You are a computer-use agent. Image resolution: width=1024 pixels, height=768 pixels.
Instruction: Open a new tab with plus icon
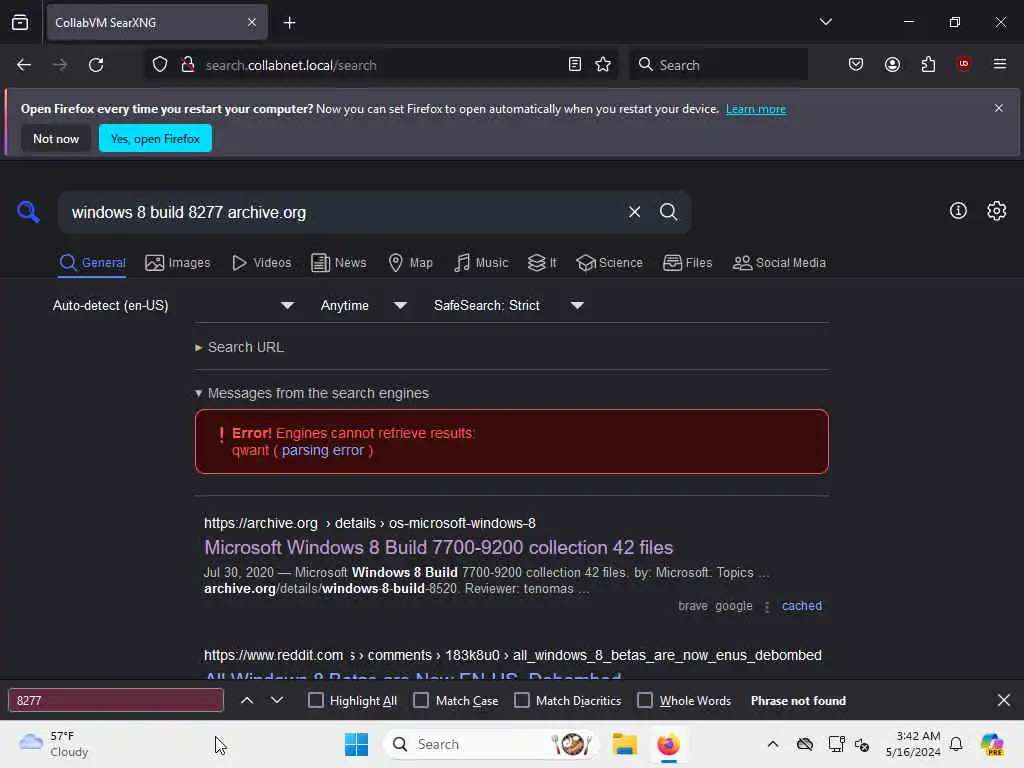[x=289, y=23]
